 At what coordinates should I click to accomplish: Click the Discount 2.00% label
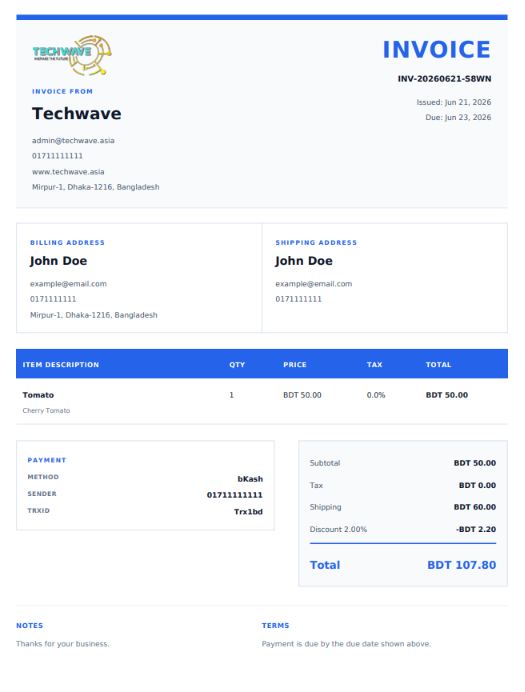[338, 529]
